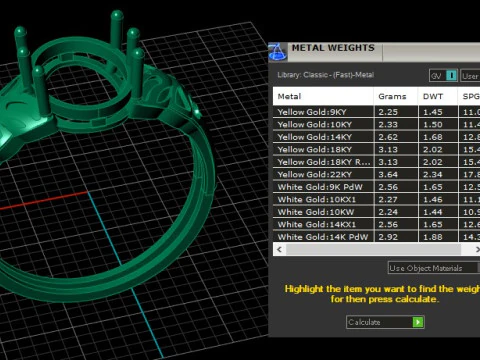Click the 2.92 grams value
The height and width of the screenshot is (360, 480).
point(388,237)
